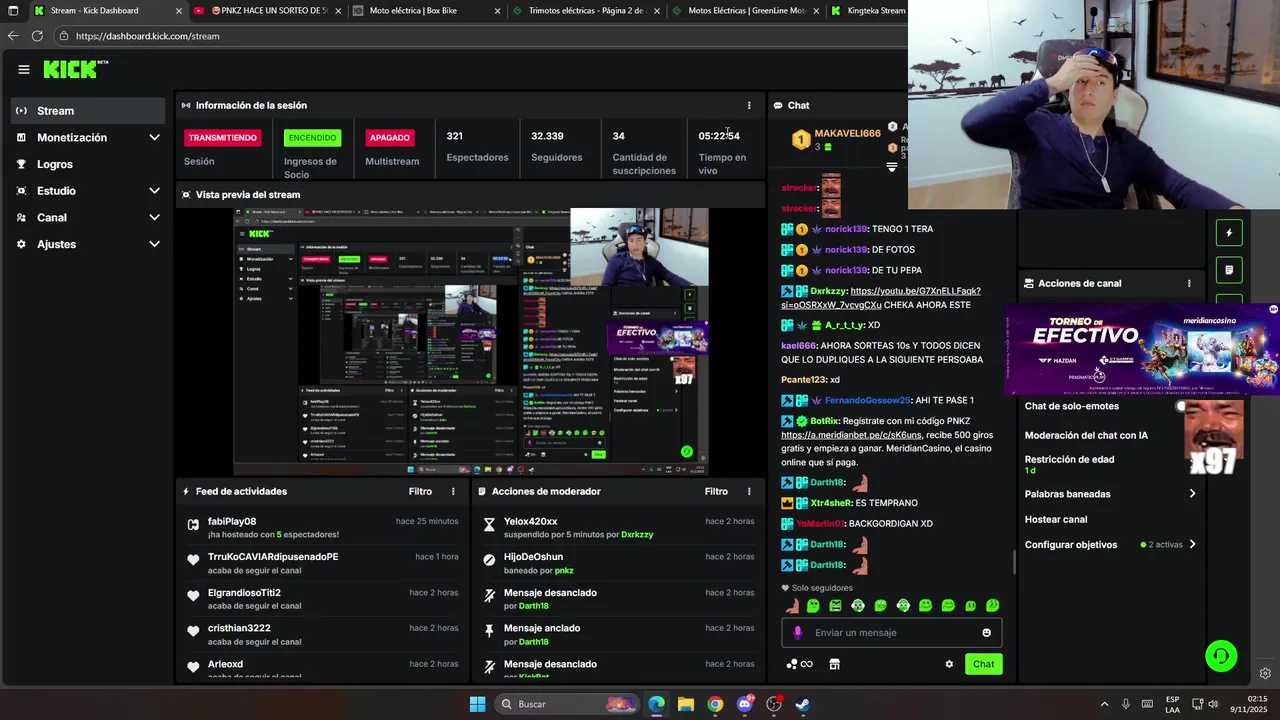Send the pointing hand quick emote
The height and width of the screenshot is (720, 1280).
tap(793, 605)
